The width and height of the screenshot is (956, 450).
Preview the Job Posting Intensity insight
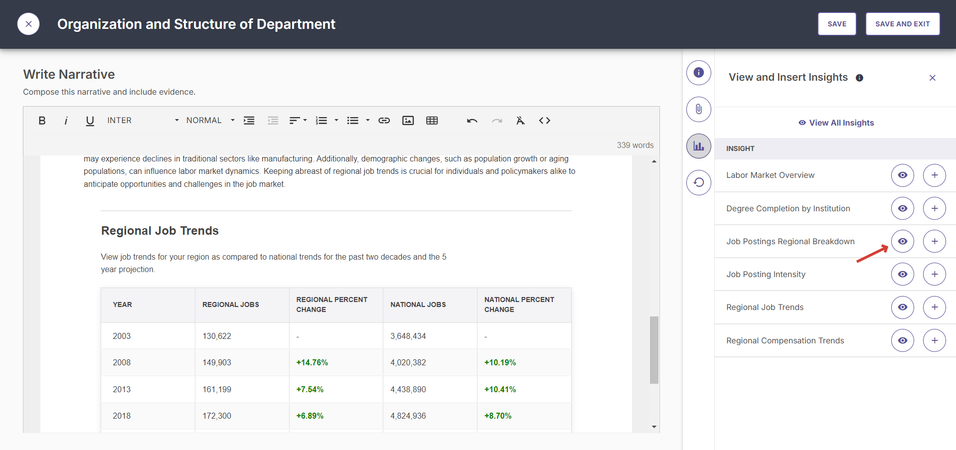902,274
